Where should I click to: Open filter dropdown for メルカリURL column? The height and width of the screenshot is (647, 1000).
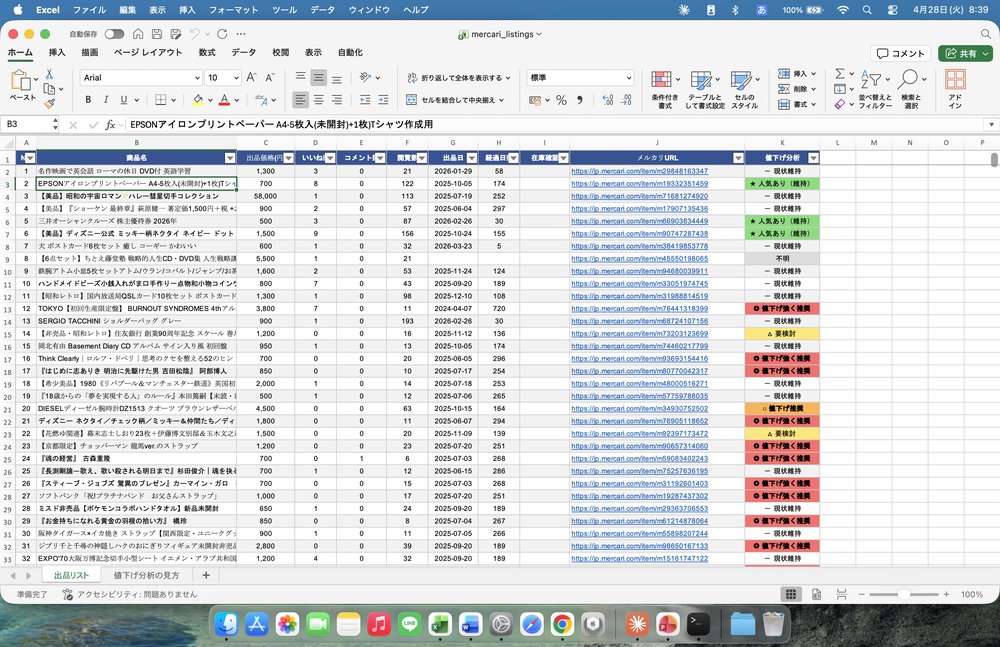pyautogui.click(x=738, y=158)
